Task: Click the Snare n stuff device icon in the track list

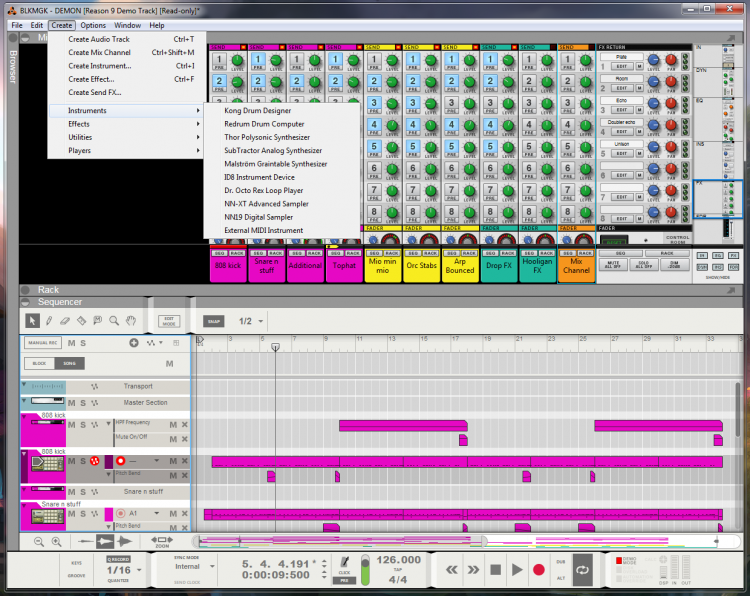Action: coord(47,516)
